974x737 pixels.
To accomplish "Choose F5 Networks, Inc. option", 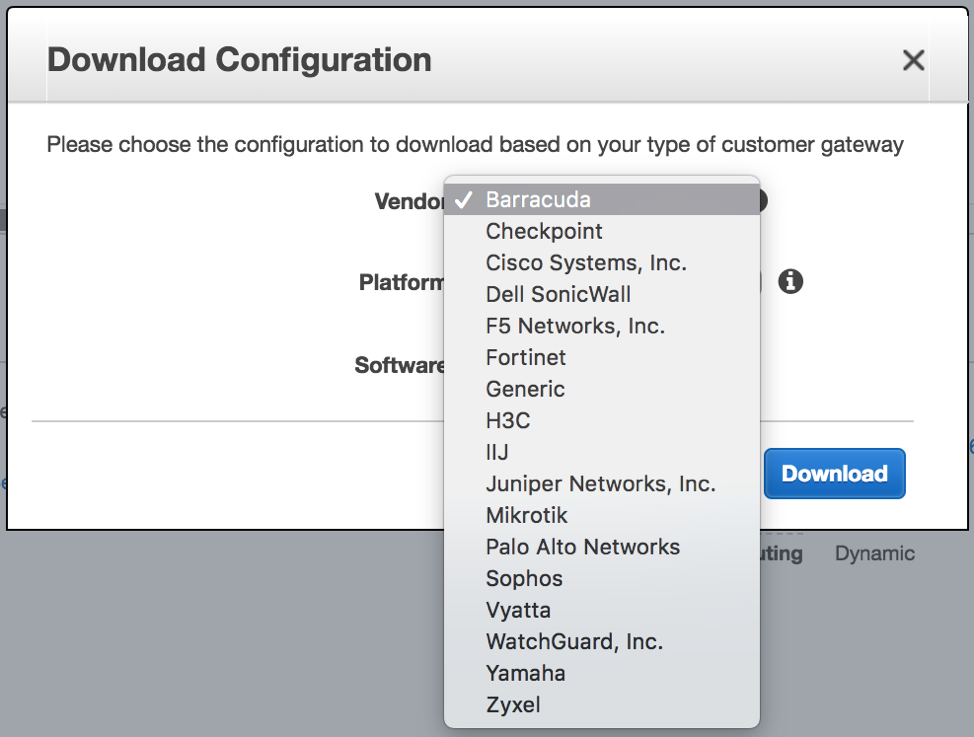I will (575, 326).
